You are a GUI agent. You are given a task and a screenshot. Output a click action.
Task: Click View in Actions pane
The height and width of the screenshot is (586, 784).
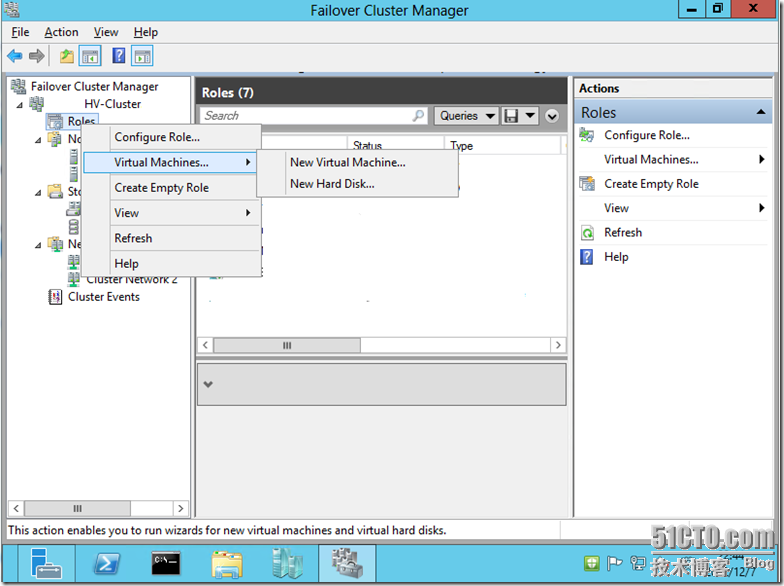[616, 208]
